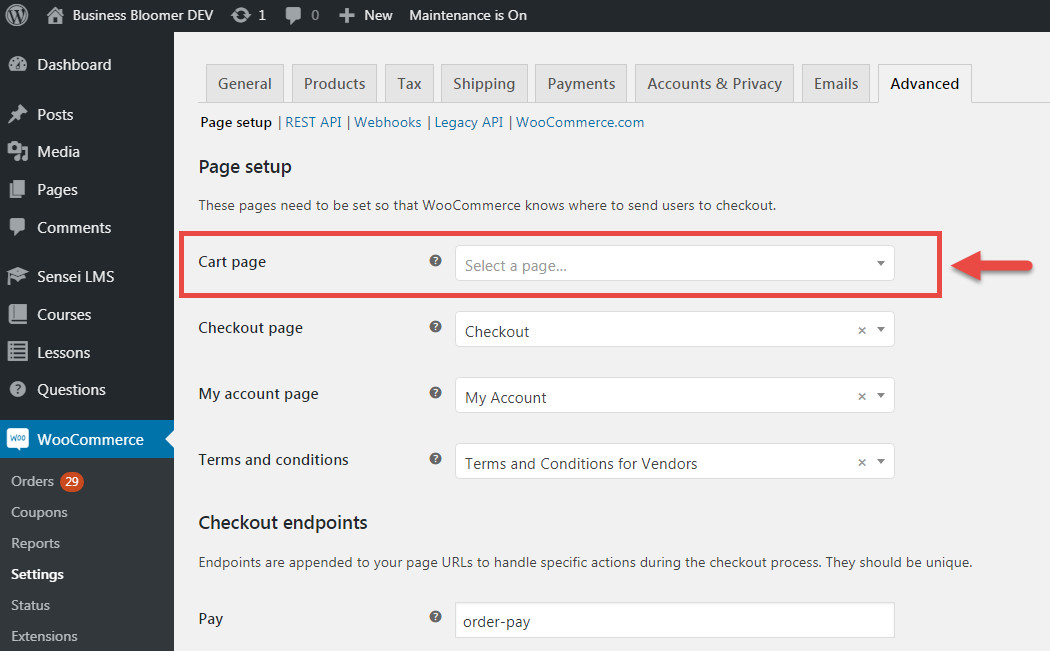Open the Shipping settings tab
1050x651 pixels.
(484, 84)
